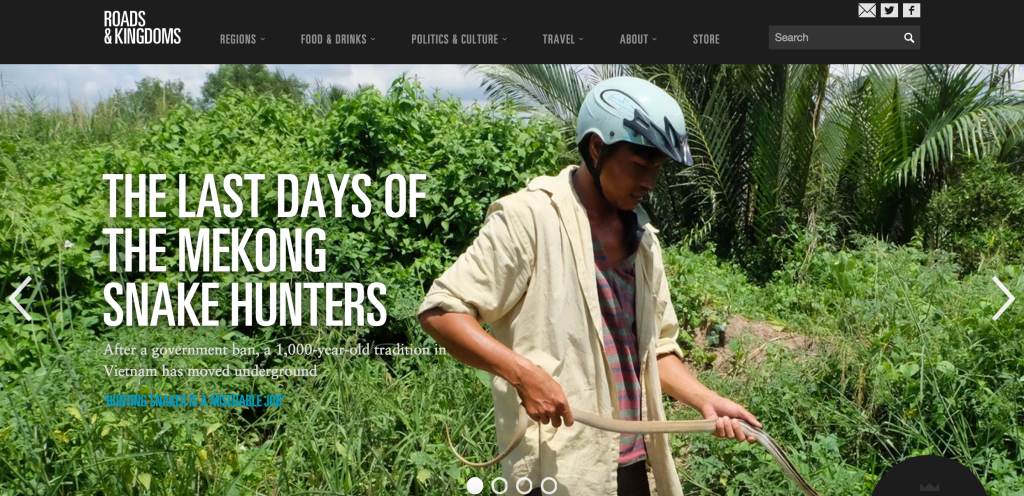Select the second carousel dot
The height and width of the screenshot is (496, 1024).
pyautogui.click(x=500, y=486)
